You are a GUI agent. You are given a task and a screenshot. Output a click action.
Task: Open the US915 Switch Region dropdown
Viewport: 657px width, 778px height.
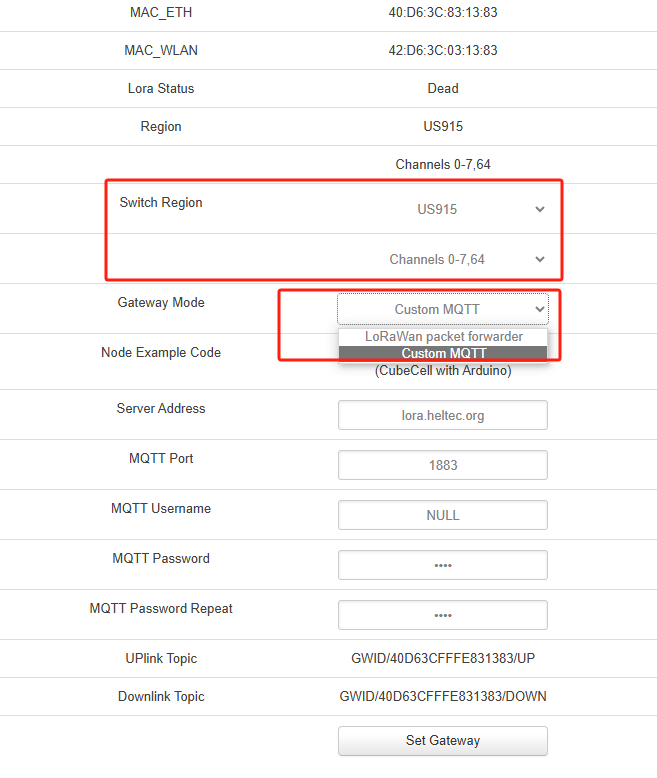tap(442, 210)
